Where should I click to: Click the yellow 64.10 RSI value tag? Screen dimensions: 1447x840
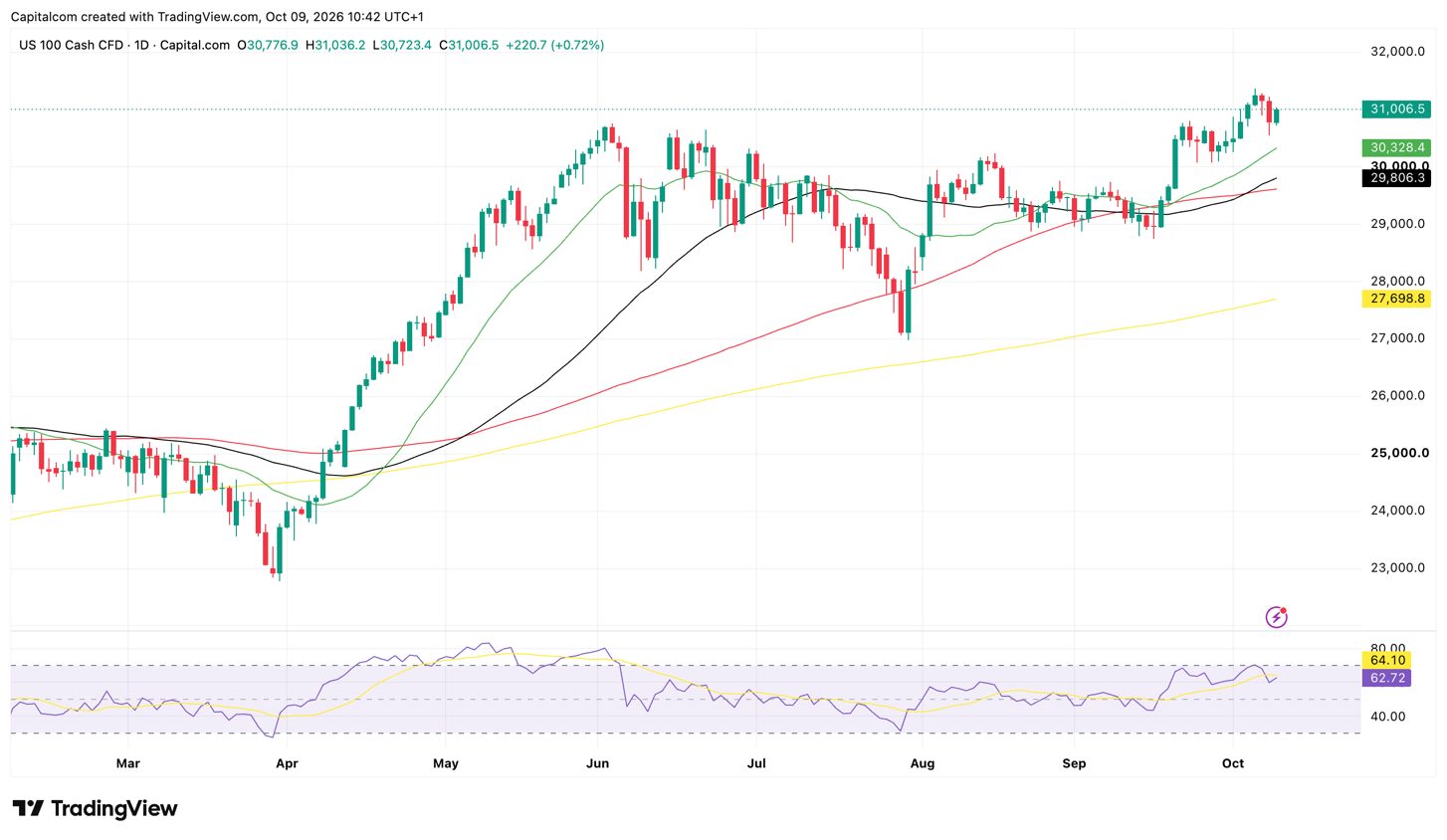tap(1387, 660)
